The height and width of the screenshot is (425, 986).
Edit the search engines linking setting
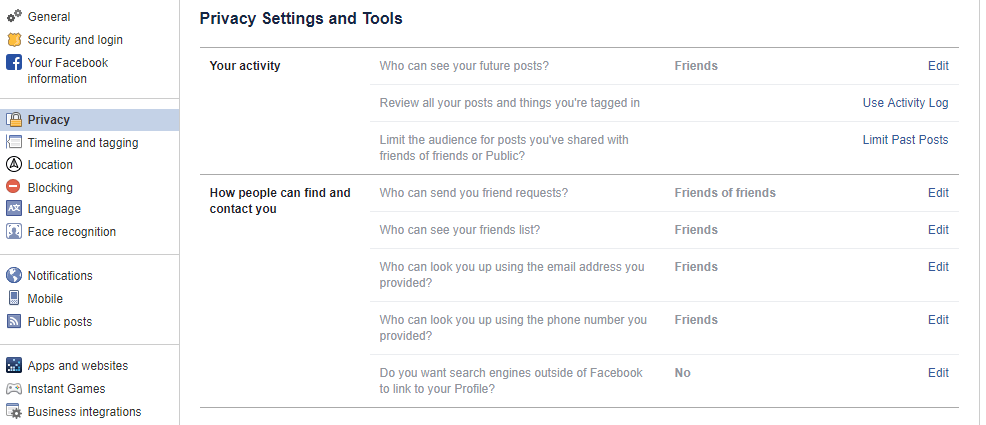[937, 373]
